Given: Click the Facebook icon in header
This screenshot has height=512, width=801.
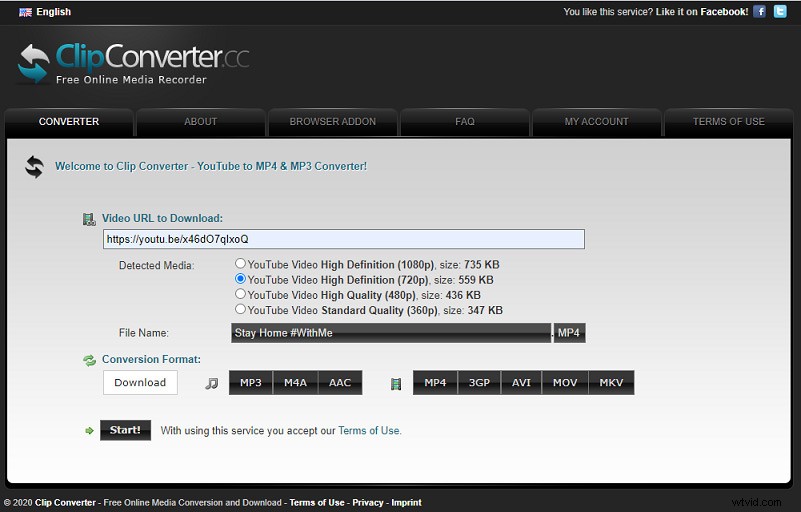Looking at the screenshot, I should click(x=760, y=11).
